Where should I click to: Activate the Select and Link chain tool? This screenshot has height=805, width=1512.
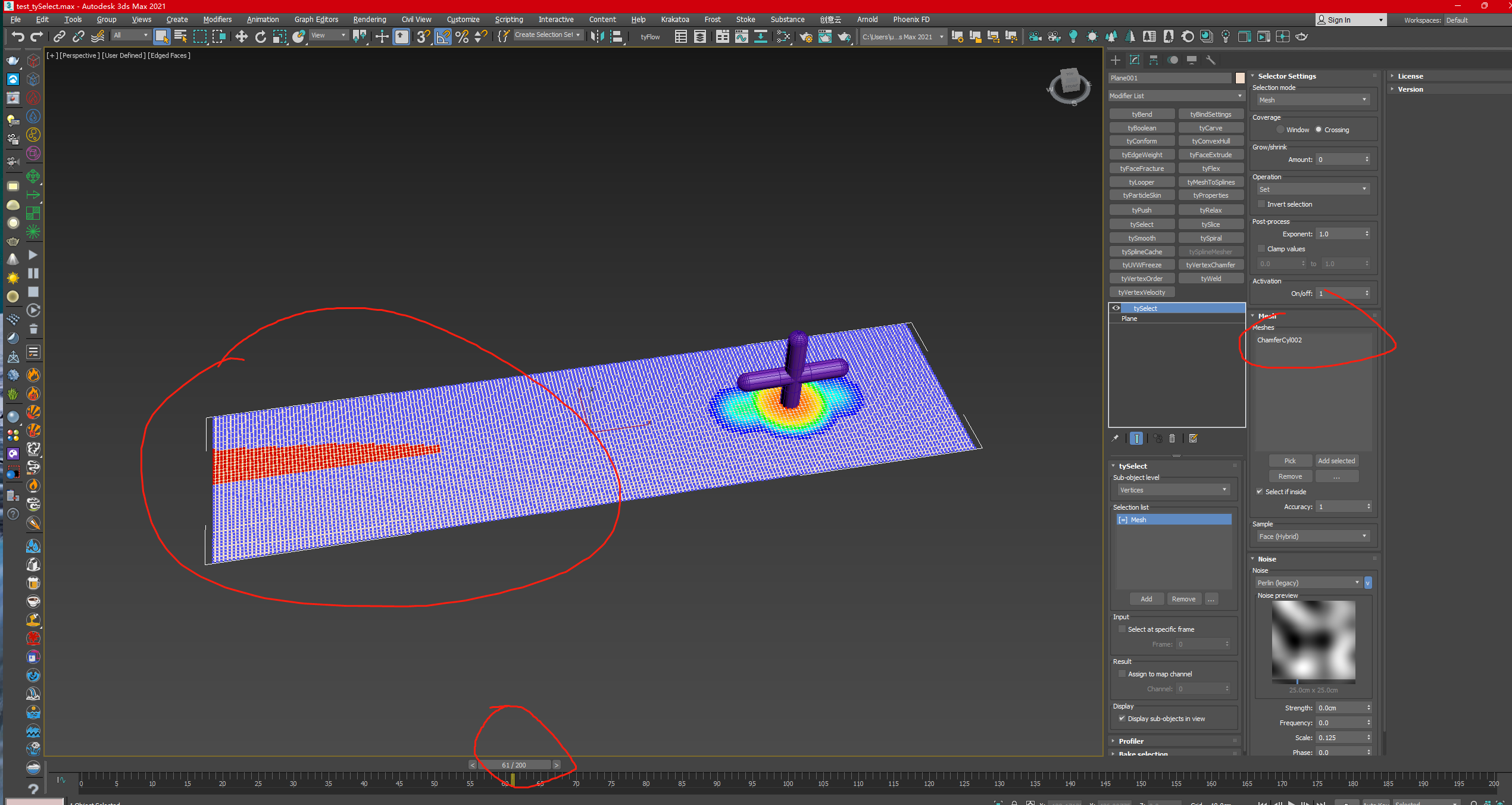point(59,37)
